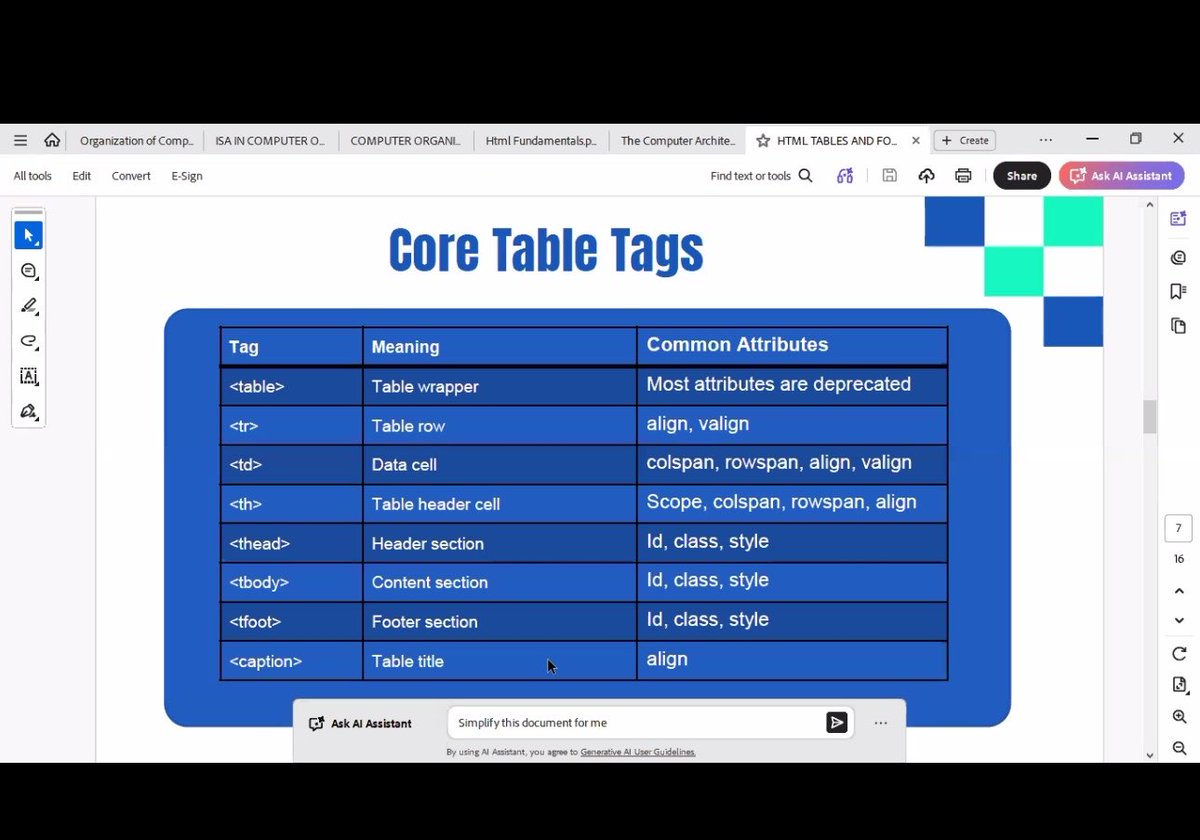
Task: Restore the window size button
Action: point(1135,139)
